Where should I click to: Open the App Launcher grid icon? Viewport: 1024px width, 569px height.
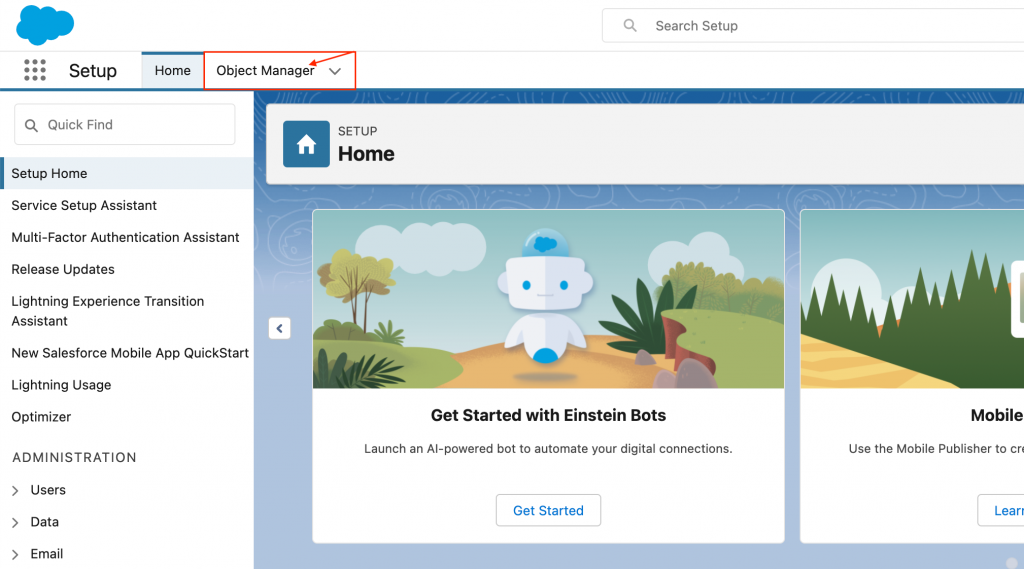coord(35,70)
